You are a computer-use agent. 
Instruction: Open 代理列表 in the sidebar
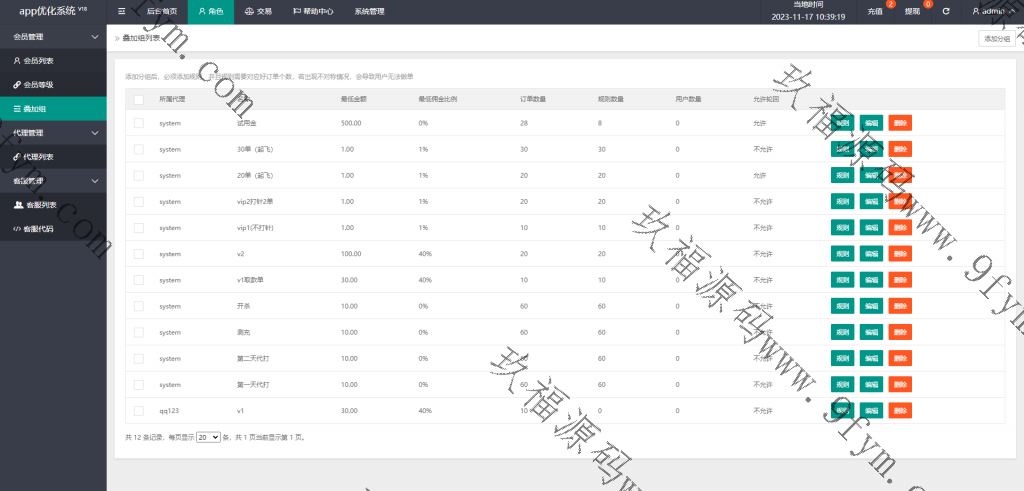point(39,157)
